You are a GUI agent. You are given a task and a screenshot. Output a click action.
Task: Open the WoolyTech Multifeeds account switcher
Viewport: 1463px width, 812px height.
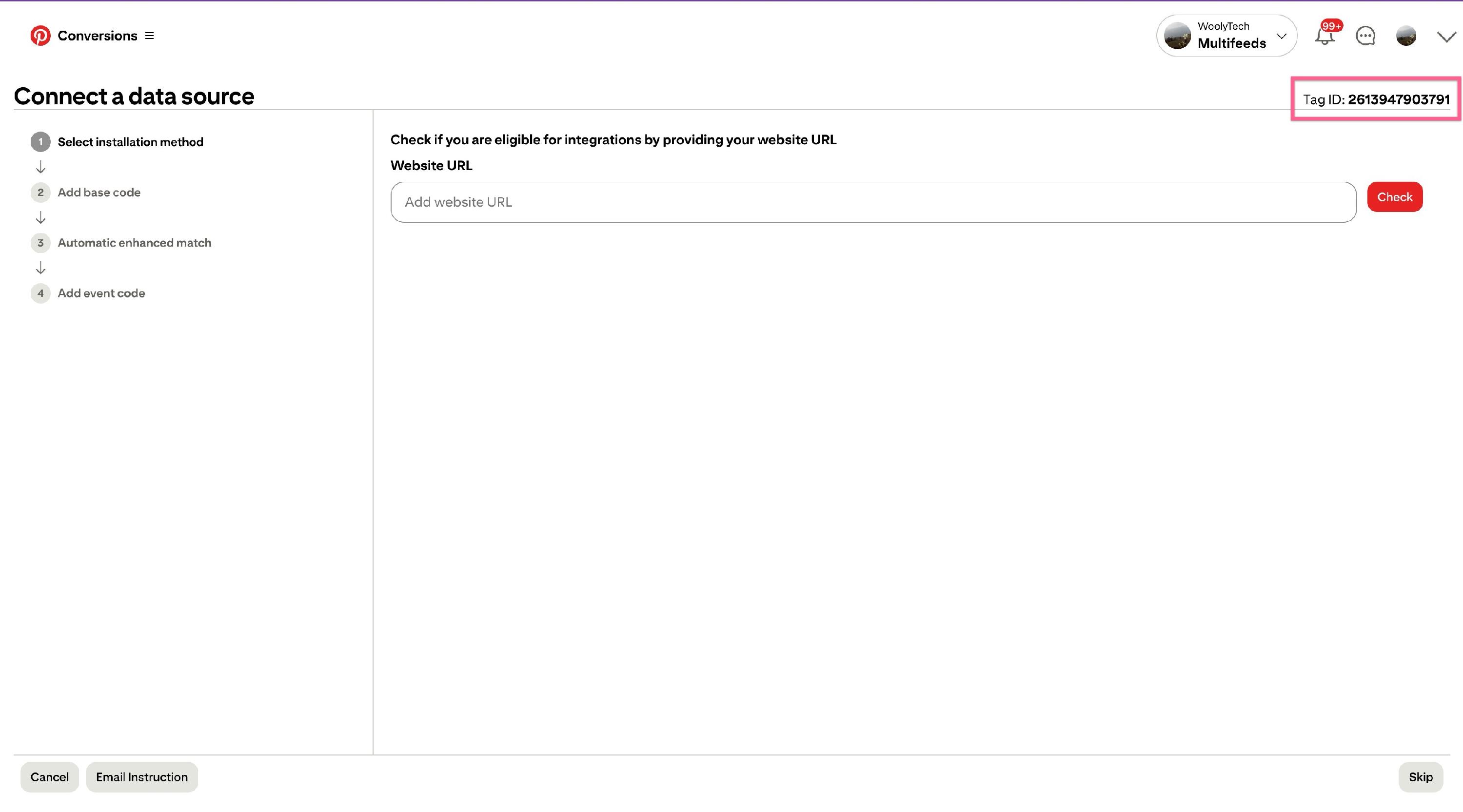pos(1227,36)
